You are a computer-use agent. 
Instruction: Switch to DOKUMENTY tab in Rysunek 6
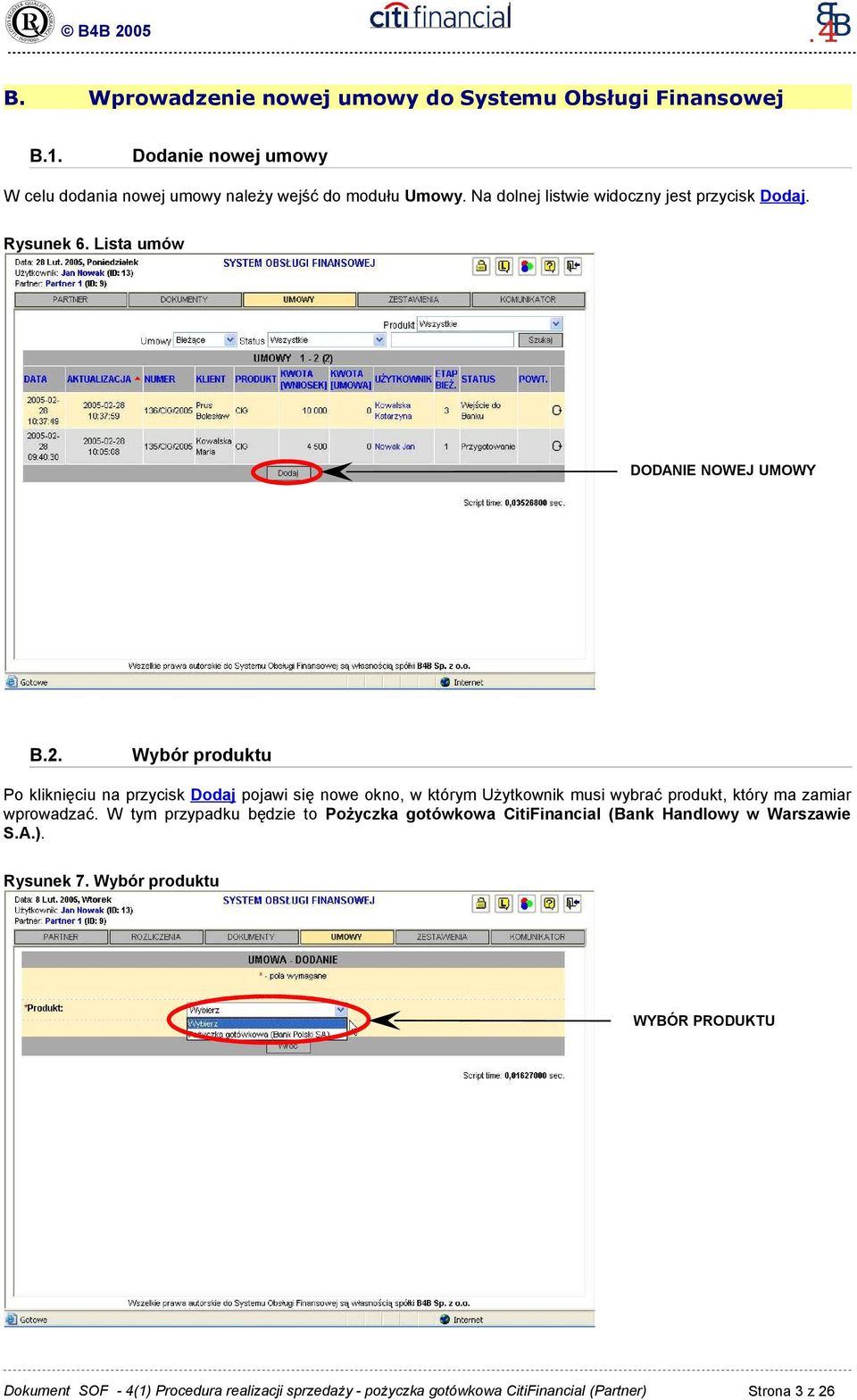[184, 300]
